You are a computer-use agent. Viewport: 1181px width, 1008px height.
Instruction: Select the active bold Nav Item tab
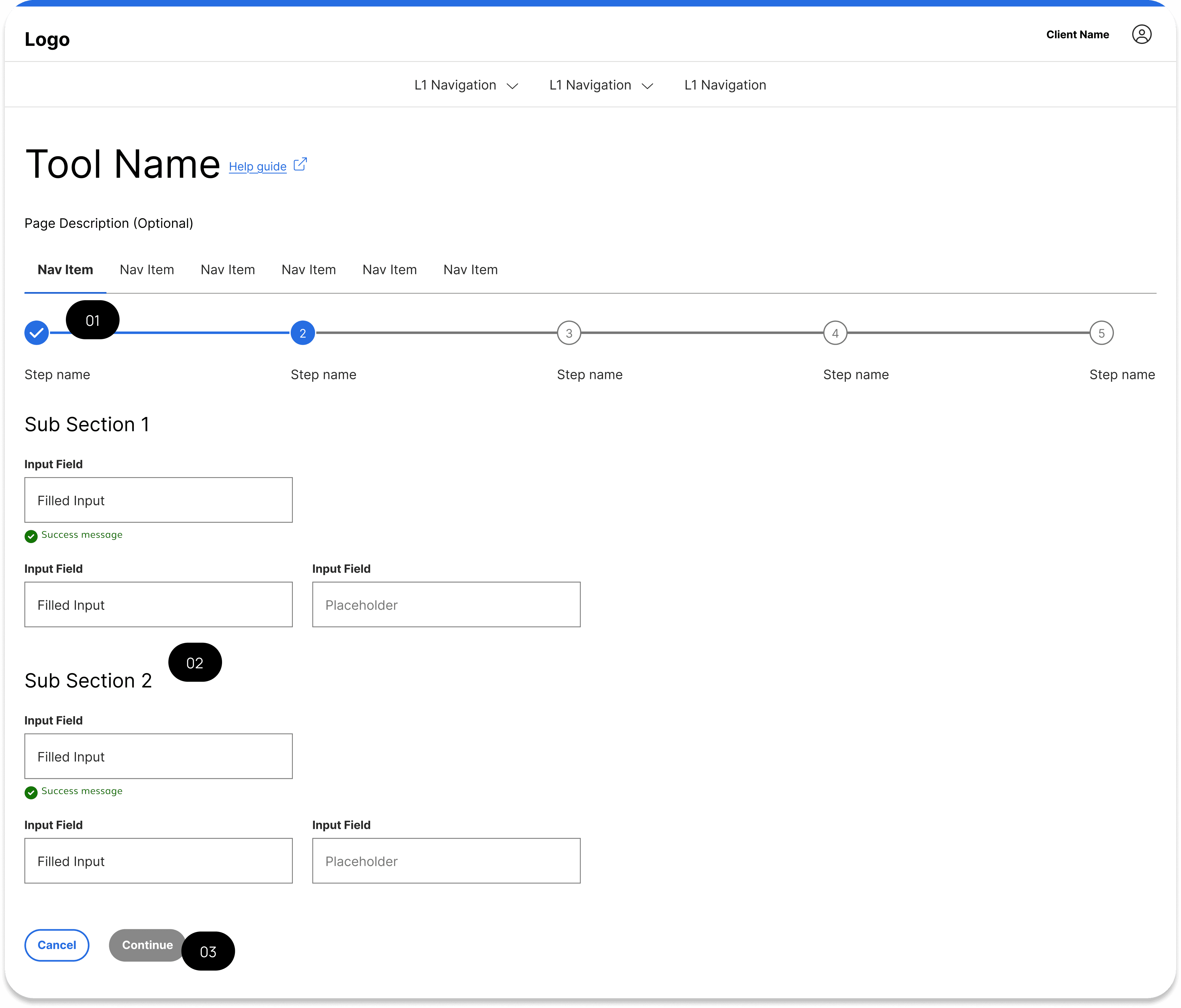pyautogui.click(x=65, y=270)
